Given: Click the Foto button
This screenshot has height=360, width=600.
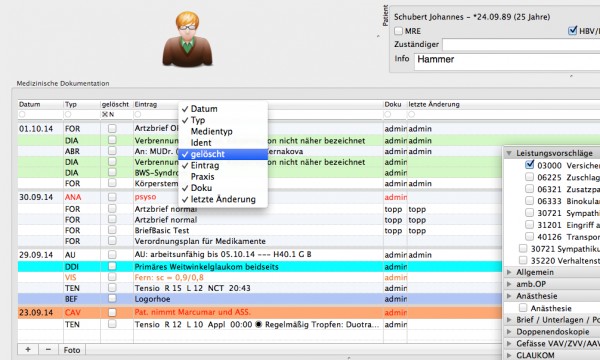Looking at the screenshot, I should click(x=72, y=350).
